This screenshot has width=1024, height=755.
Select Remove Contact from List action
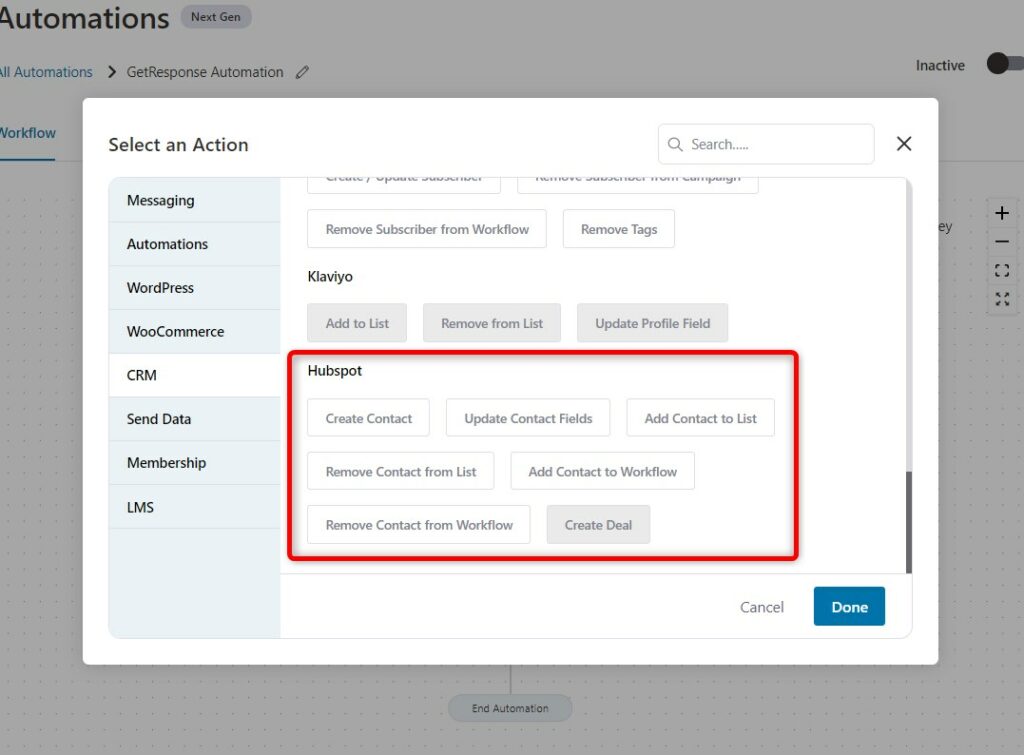click(x=401, y=472)
